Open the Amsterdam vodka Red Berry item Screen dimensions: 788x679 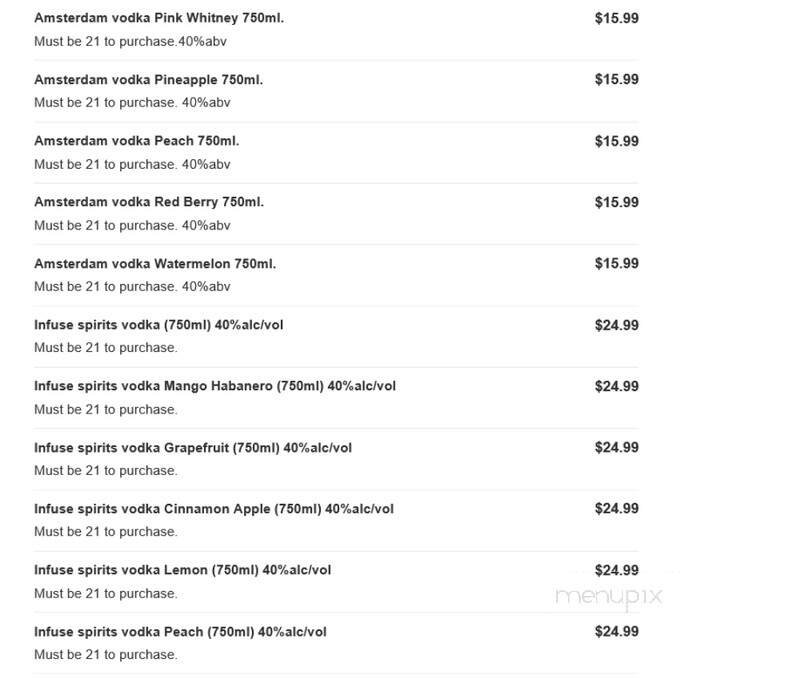149,202
